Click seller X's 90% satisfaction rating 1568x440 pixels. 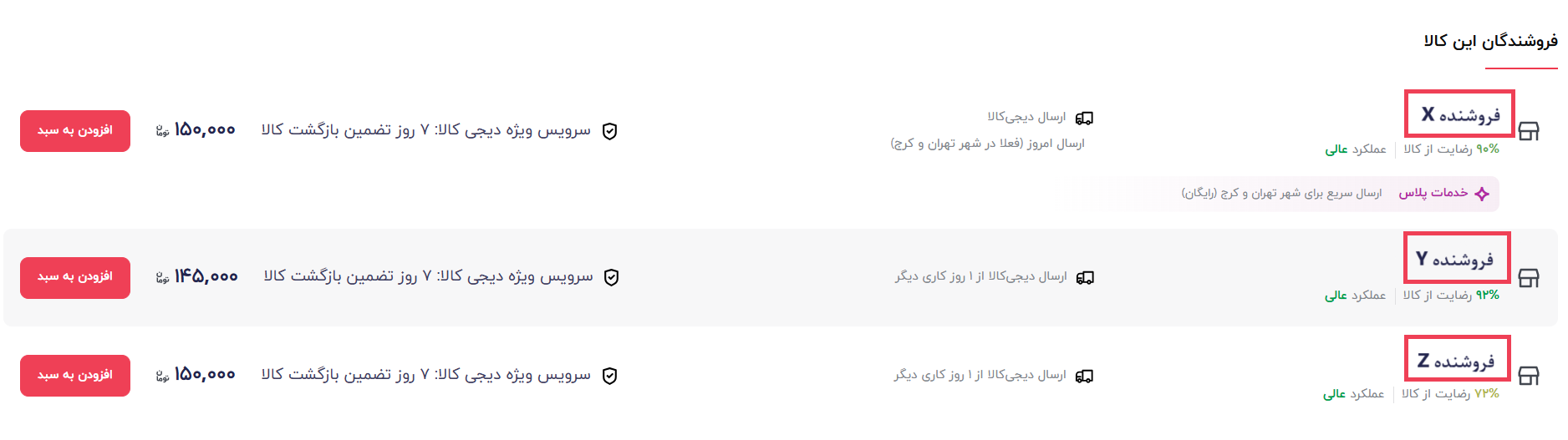pyautogui.click(x=1452, y=149)
